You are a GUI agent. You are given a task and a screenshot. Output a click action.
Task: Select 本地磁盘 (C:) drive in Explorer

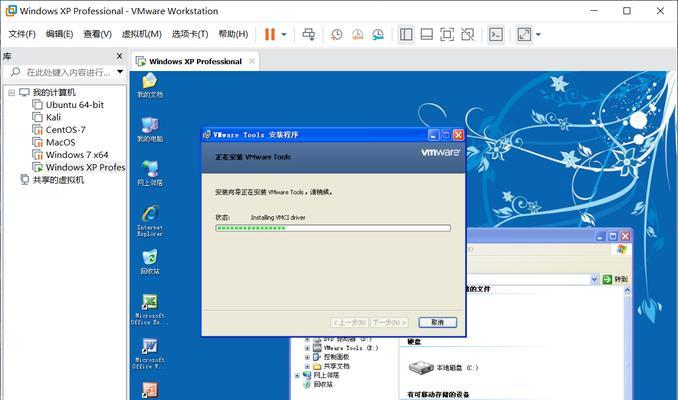(444, 368)
